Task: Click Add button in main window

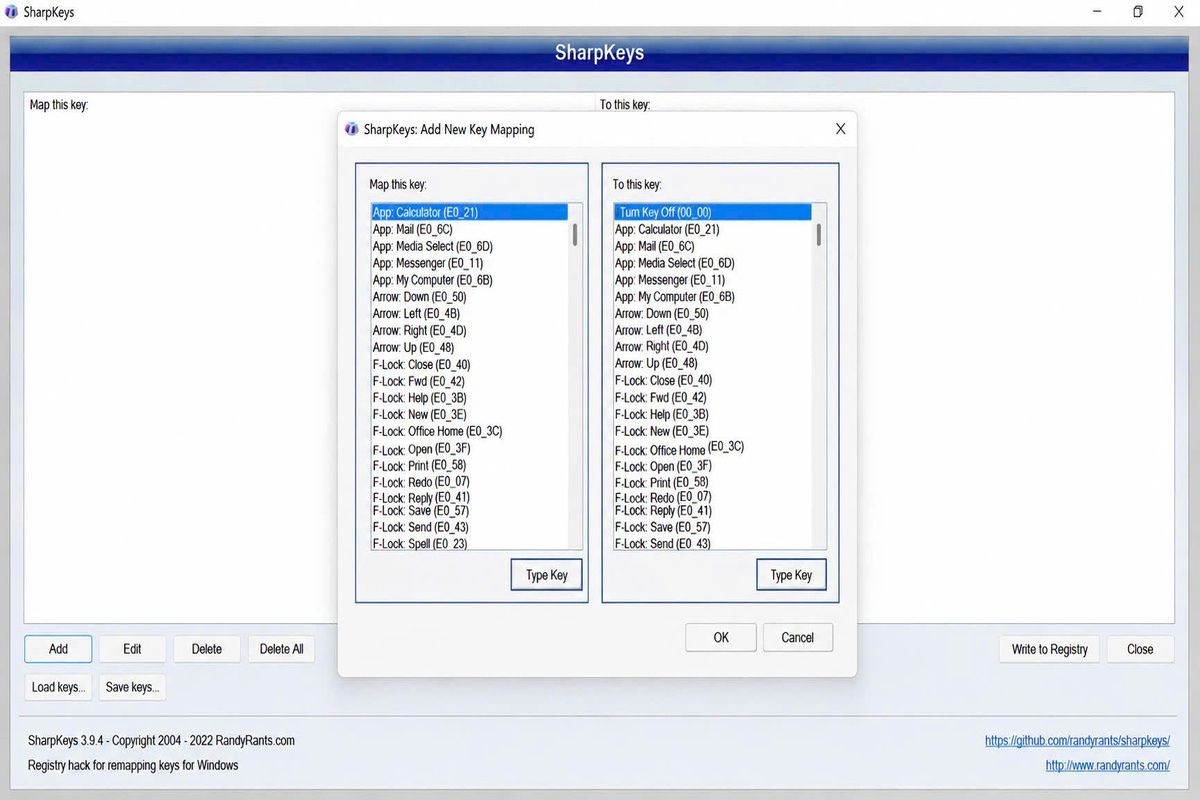Action: 59,649
